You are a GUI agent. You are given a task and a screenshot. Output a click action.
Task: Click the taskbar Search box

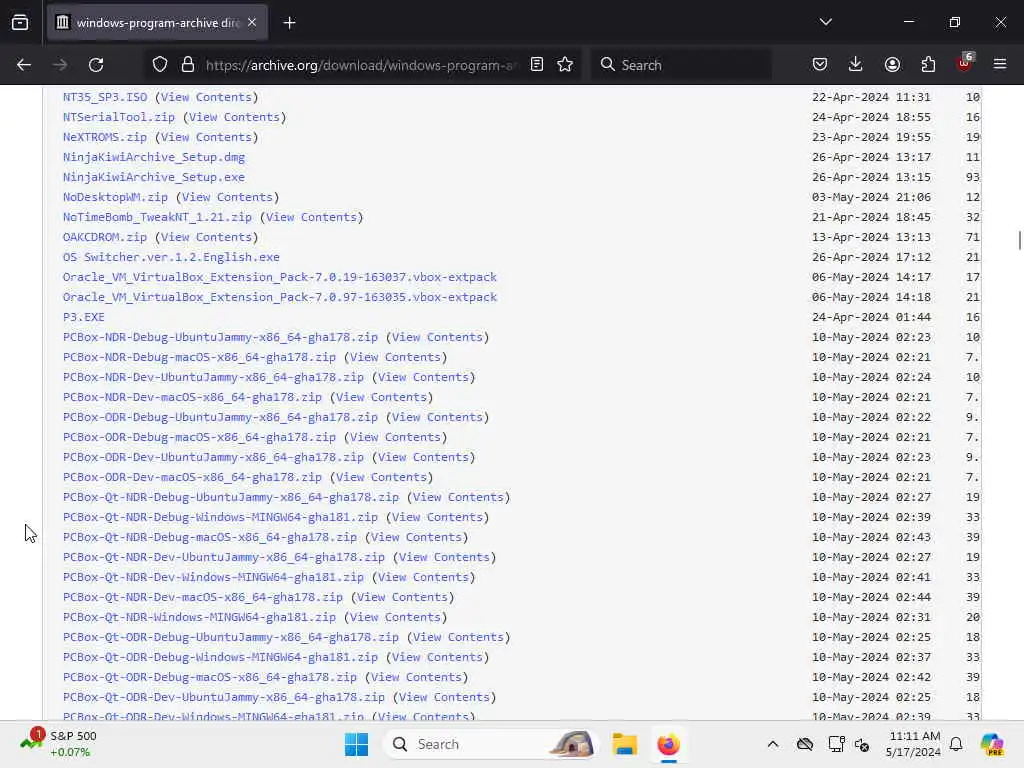(x=491, y=744)
